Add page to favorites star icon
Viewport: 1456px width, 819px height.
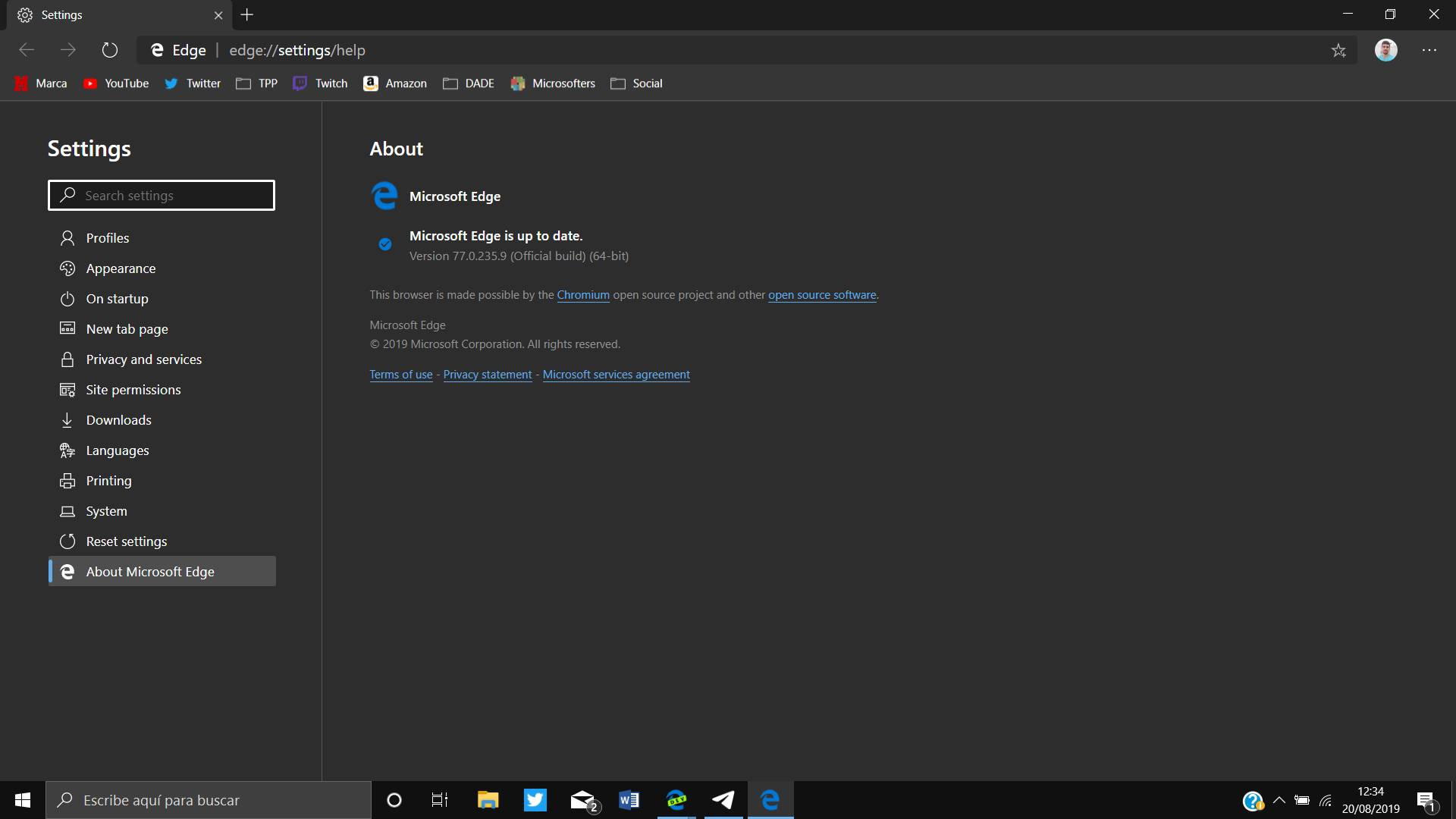(x=1338, y=50)
